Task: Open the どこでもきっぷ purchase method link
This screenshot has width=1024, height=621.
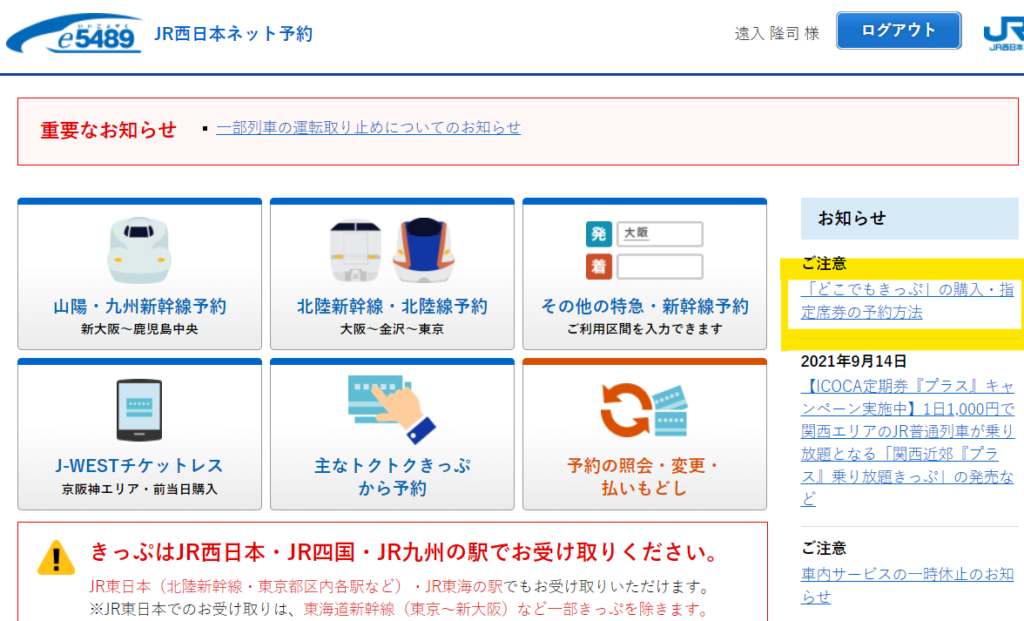Action: click(907, 301)
